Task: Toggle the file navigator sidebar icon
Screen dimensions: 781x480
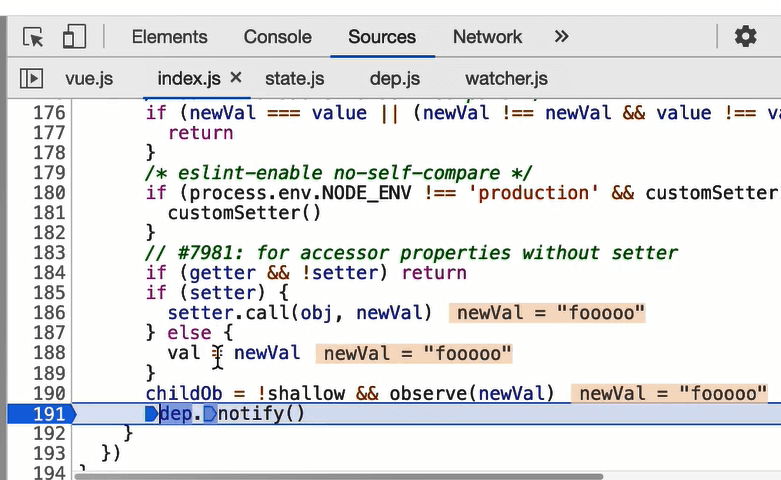Action: point(31,79)
